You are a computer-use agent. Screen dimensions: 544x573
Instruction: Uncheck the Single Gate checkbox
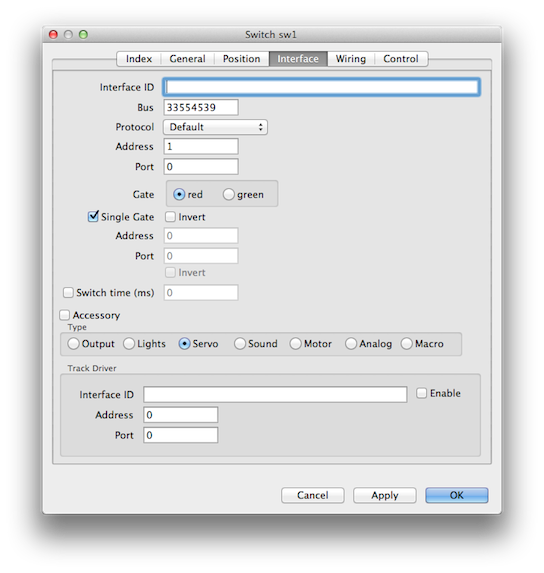coord(93,216)
